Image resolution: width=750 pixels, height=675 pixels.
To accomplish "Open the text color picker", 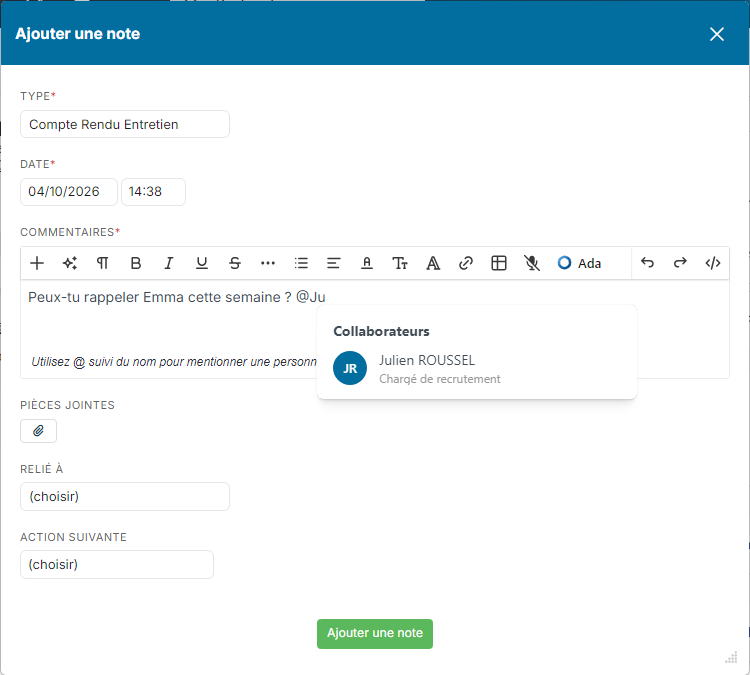I will pos(367,263).
